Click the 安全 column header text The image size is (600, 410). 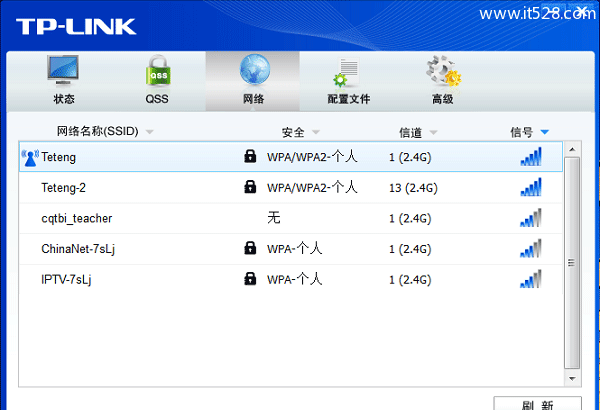point(293,132)
